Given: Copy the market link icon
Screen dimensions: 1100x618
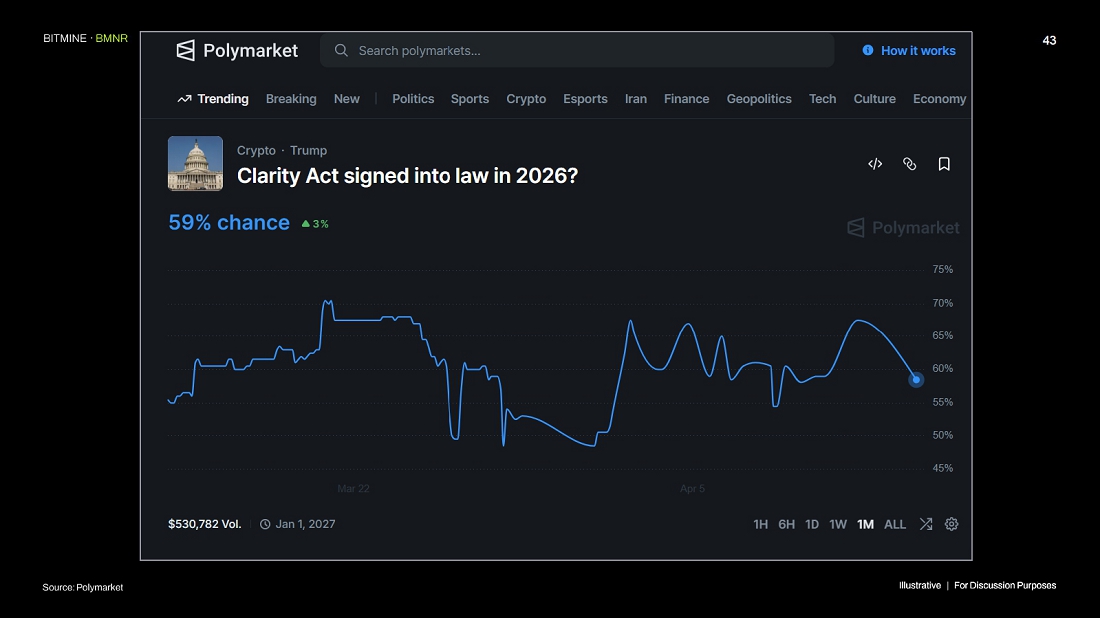Looking at the screenshot, I should 909,164.
